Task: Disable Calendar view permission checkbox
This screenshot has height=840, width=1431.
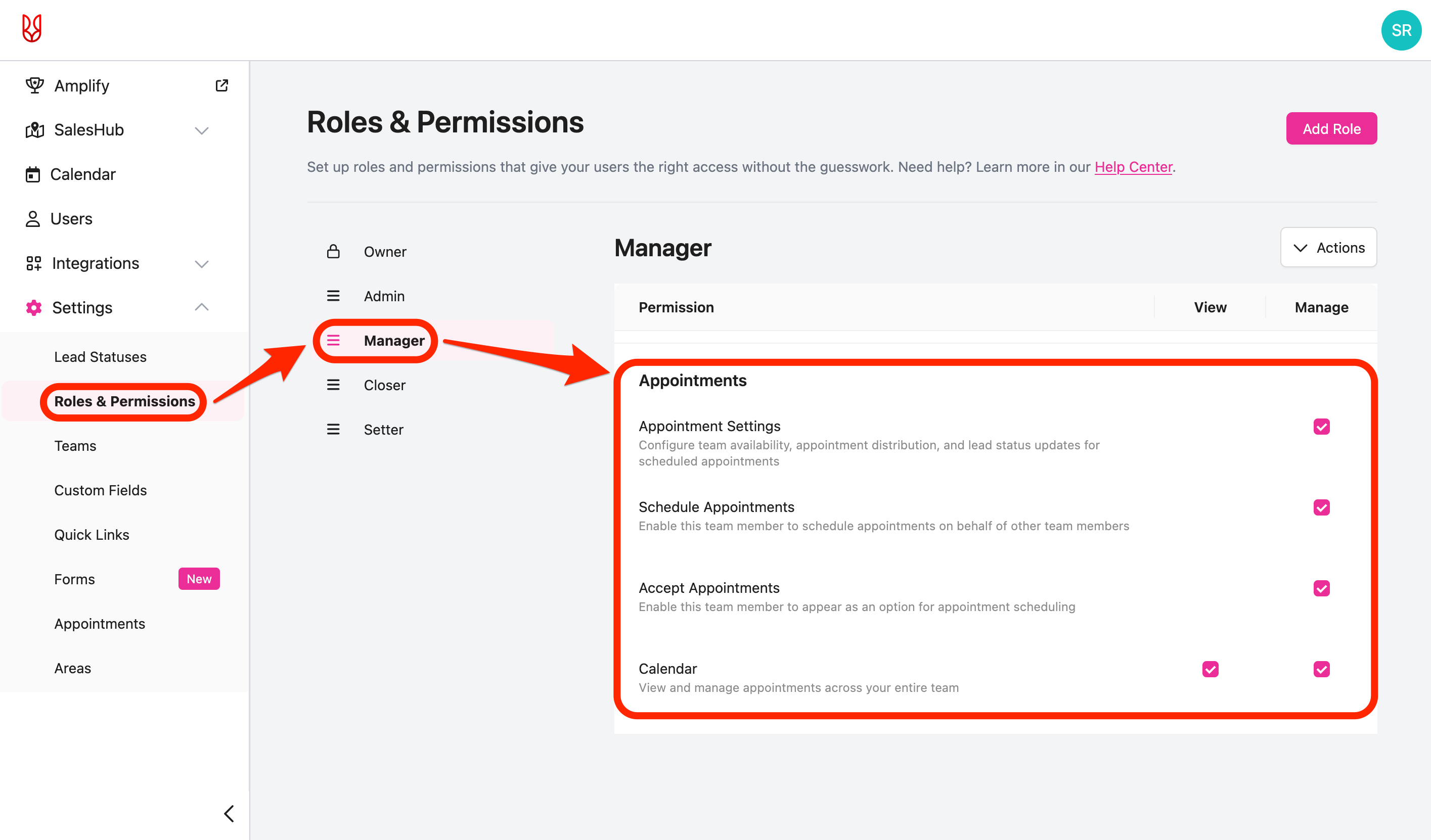Action: pyautogui.click(x=1210, y=669)
